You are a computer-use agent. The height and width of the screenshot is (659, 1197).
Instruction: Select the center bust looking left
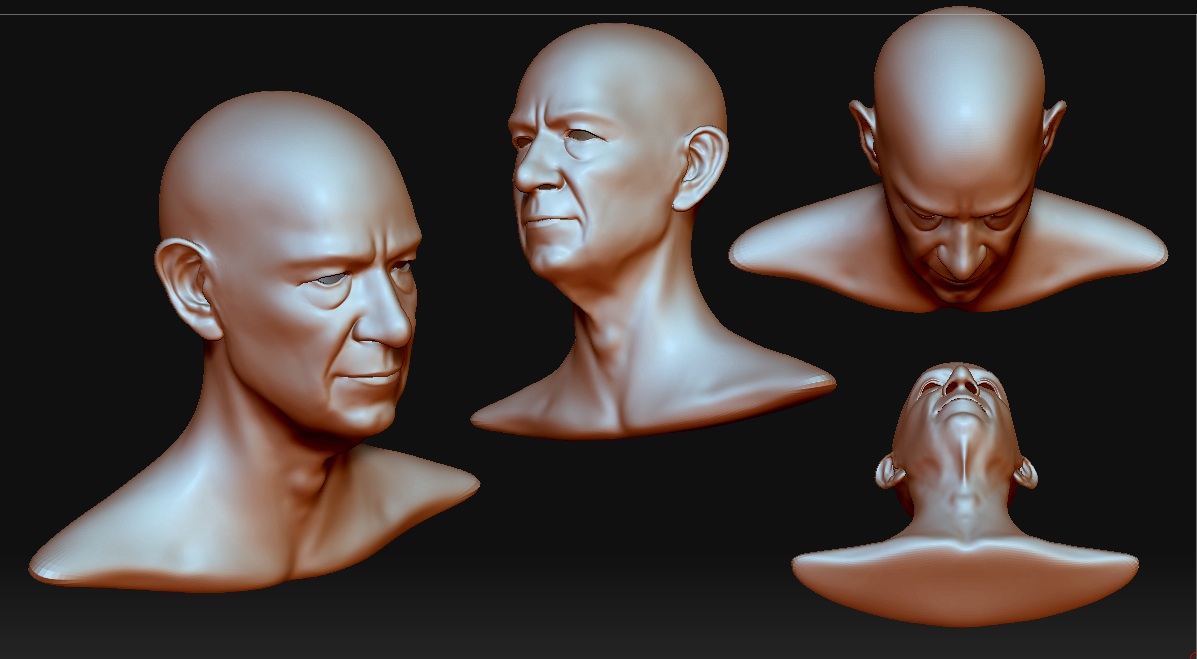click(x=653, y=231)
